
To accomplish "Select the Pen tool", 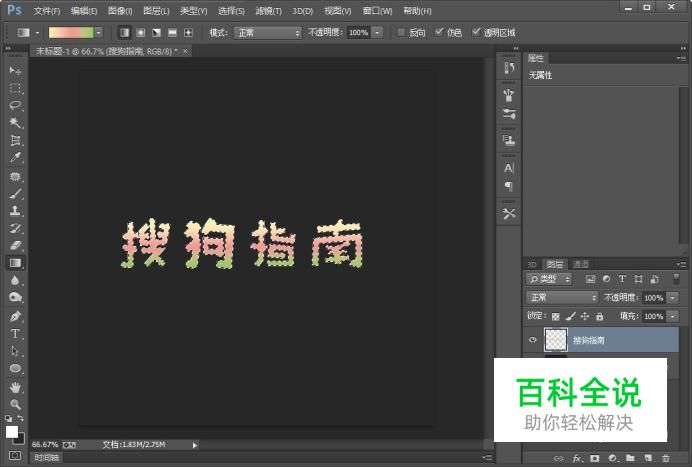I will [x=15, y=316].
